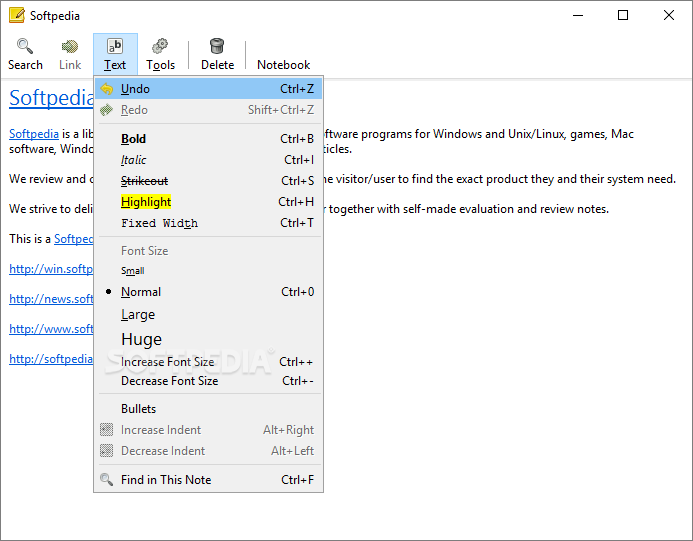The image size is (693, 541).
Task: Select Large font size
Action: click(208, 315)
